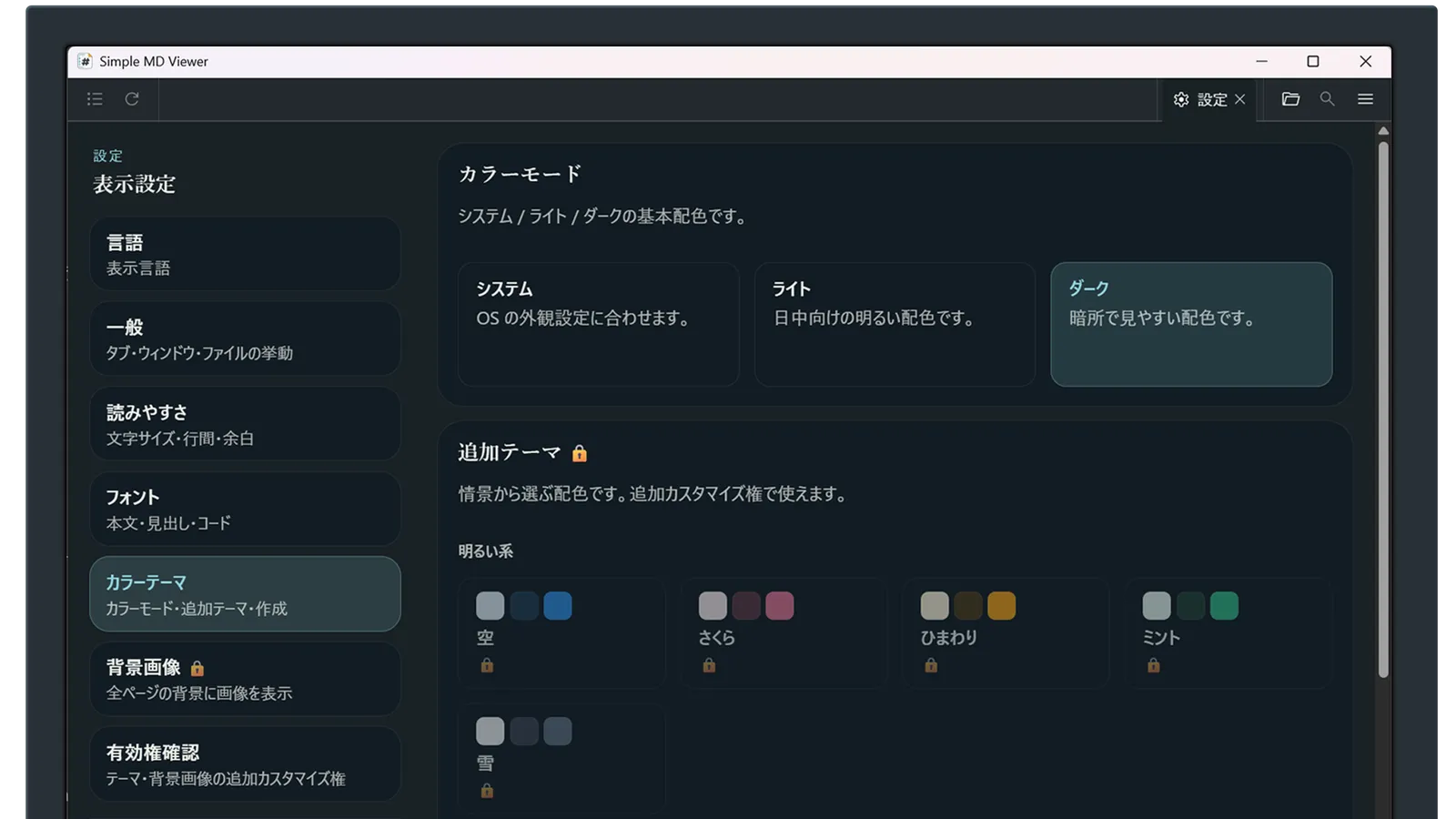This screenshot has height=819, width=1456.
Task: Click the amber swatch of ひまわり theme
Action: 1002,606
